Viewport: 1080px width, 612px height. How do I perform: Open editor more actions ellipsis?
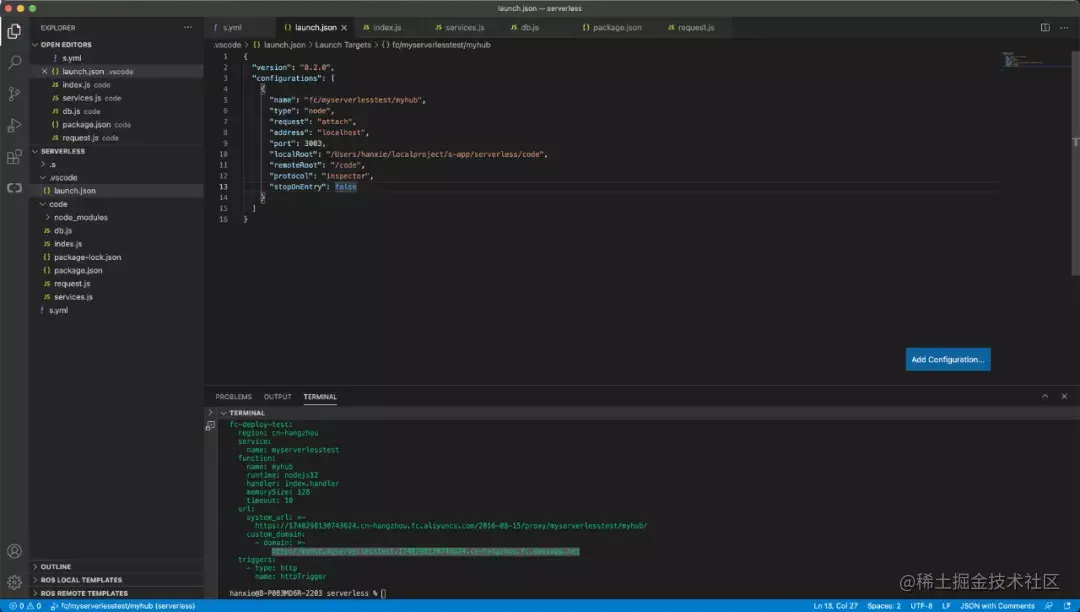[x=1064, y=28]
